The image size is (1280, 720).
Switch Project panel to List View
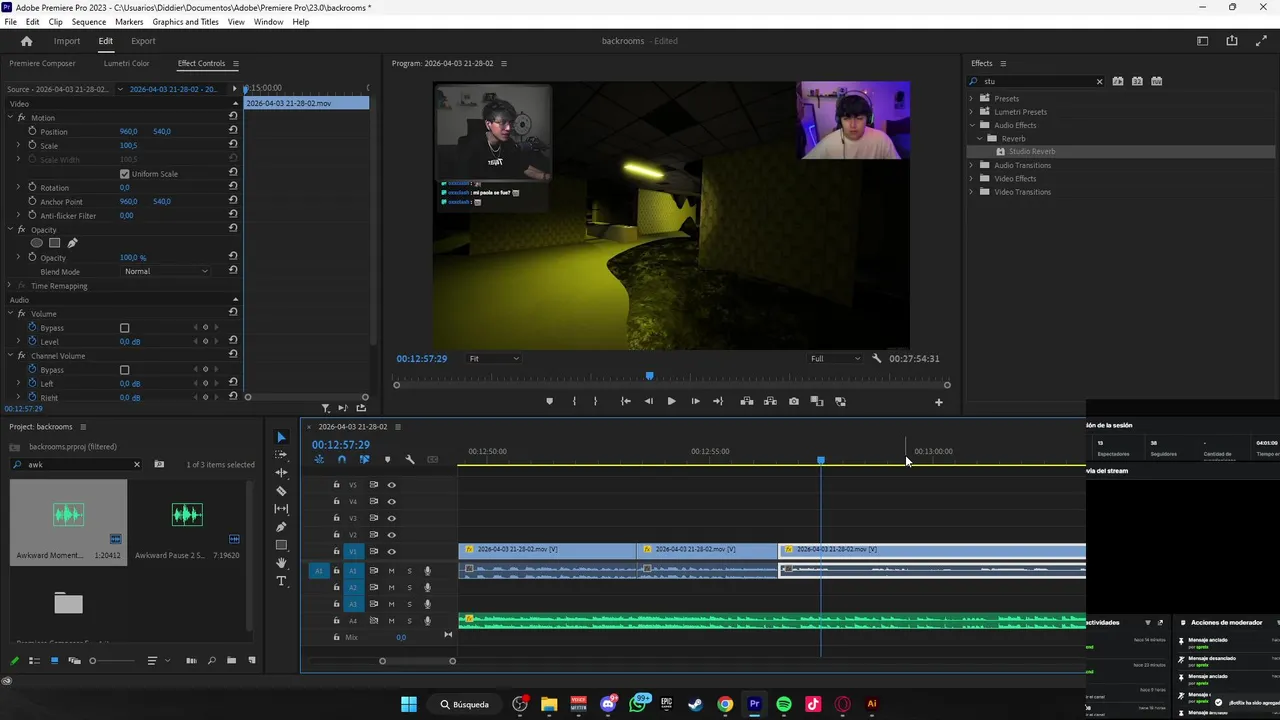[34, 660]
